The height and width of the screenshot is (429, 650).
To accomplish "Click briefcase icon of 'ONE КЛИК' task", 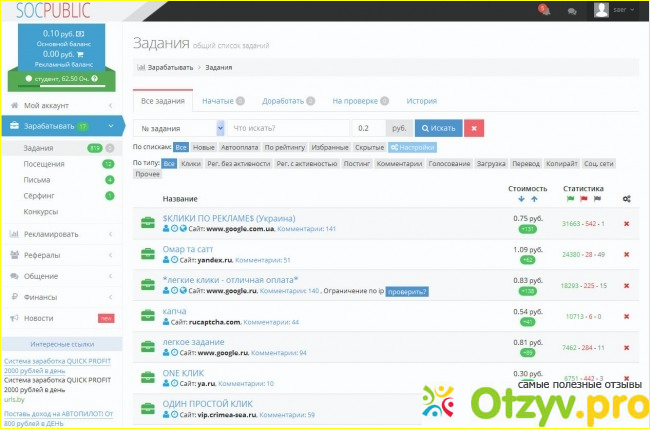I will (x=146, y=378).
